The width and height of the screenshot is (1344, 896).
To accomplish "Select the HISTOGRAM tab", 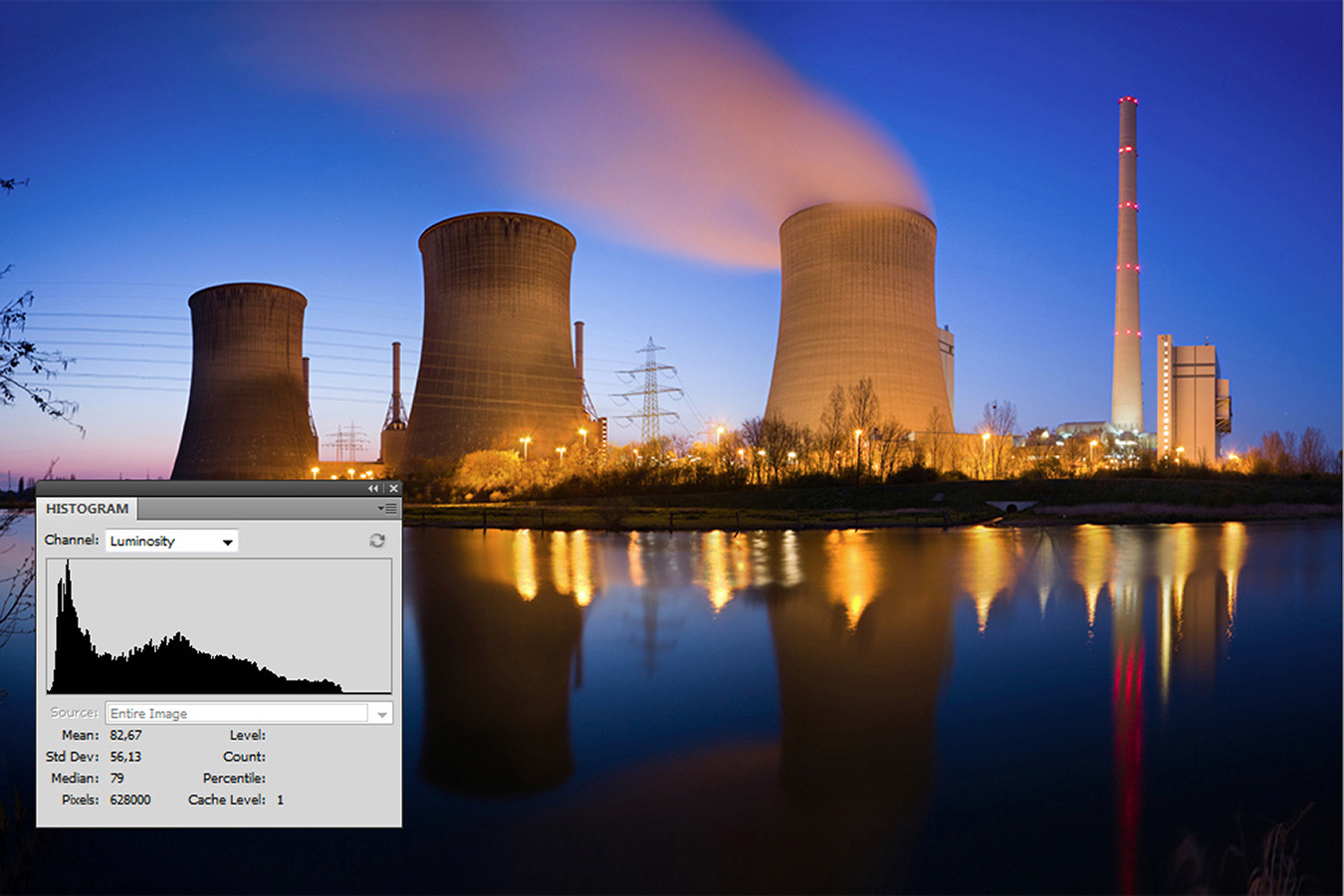I will [87, 509].
